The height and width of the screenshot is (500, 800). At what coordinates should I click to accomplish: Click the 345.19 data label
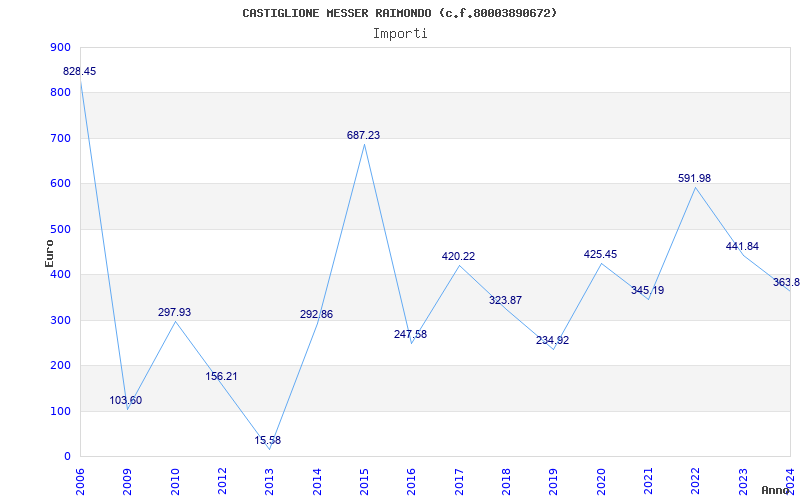point(647,290)
